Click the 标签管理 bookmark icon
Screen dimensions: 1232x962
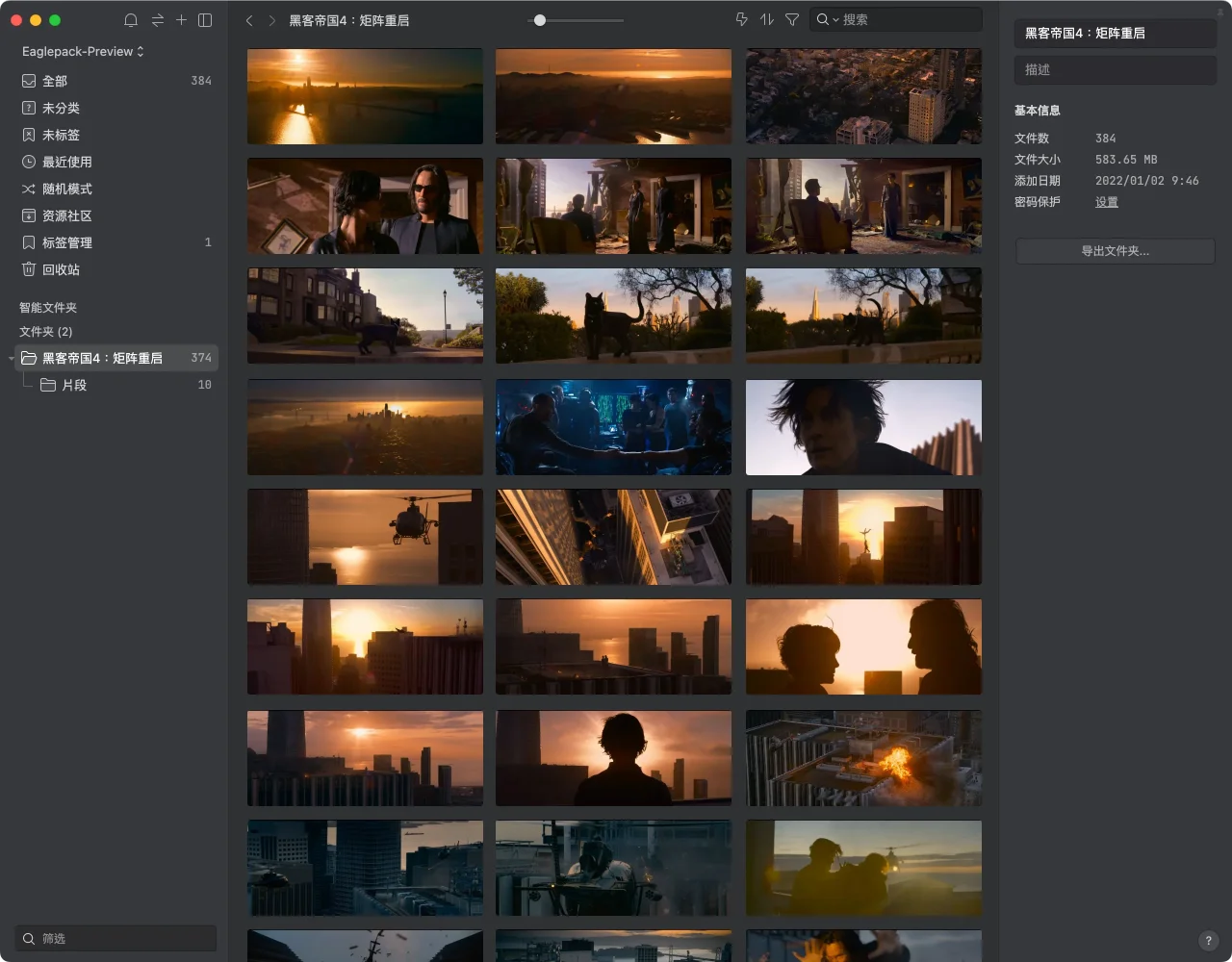click(x=29, y=242)
